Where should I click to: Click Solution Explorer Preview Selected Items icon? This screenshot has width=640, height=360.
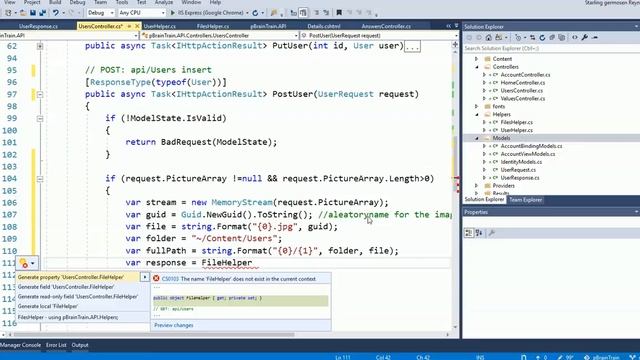point(595,38)
